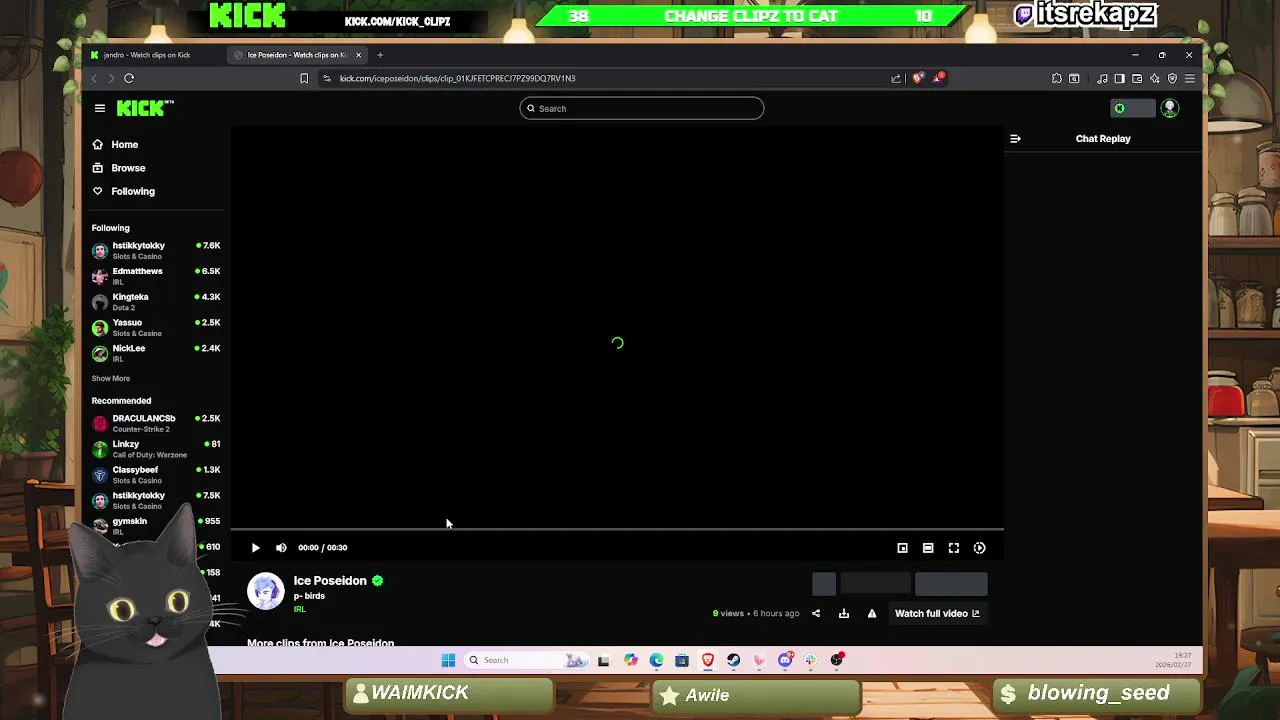Click the Kick points balance button

pyautogui.click(x=1133, y=108)
